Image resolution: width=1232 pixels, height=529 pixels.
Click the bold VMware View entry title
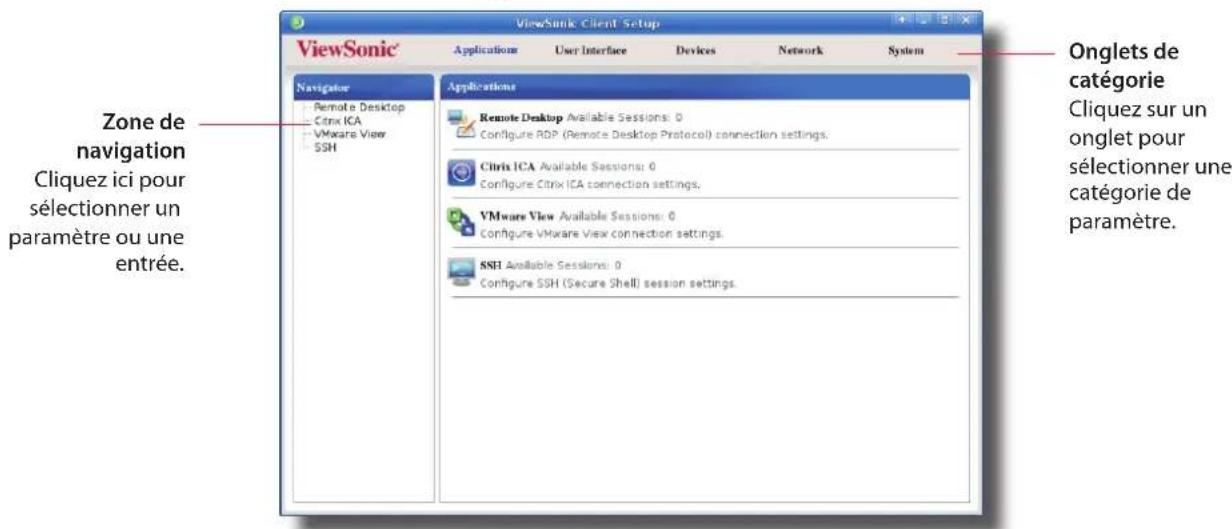pos(516,216)
